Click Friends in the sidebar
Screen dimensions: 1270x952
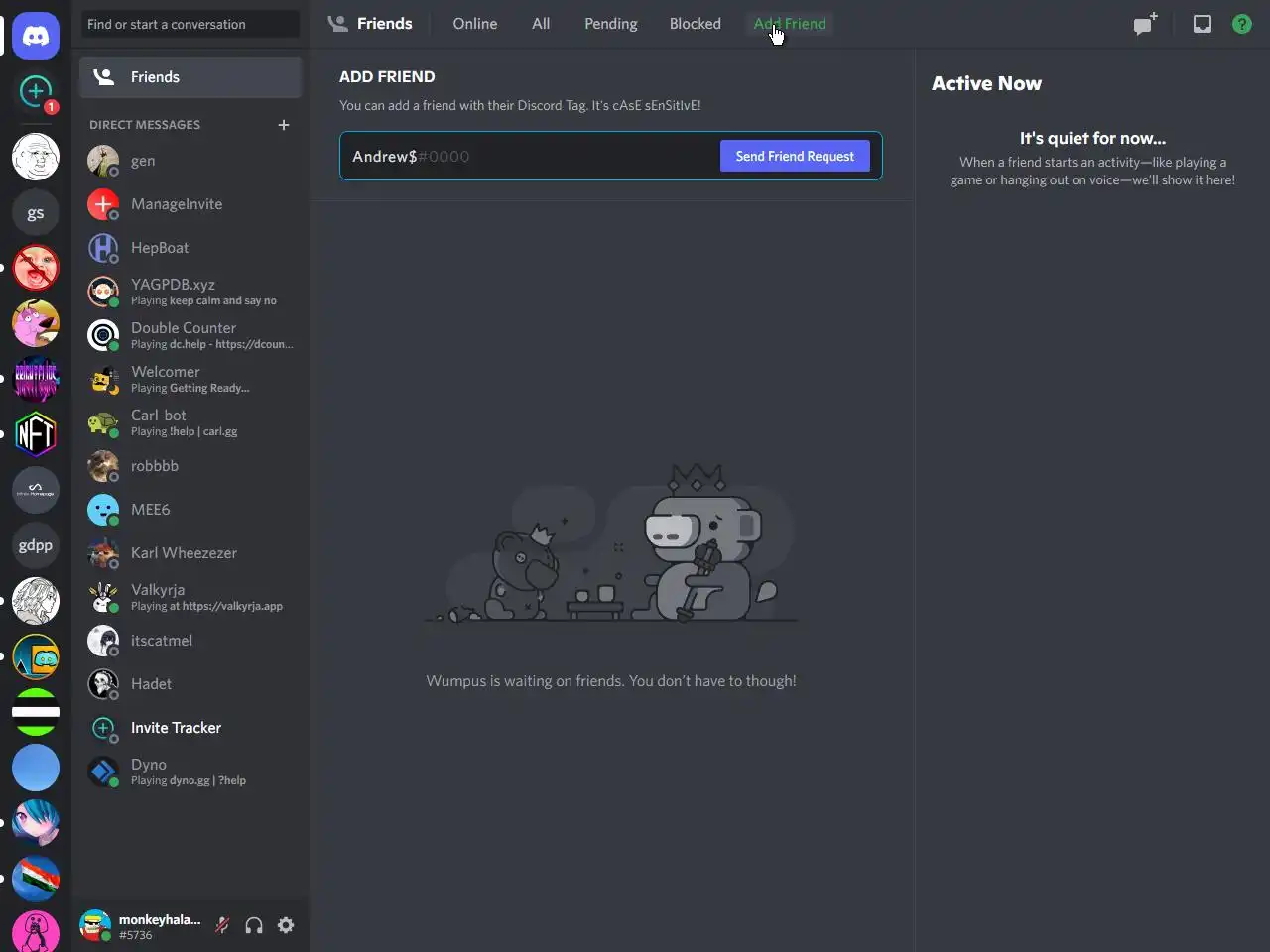(190, 77)
